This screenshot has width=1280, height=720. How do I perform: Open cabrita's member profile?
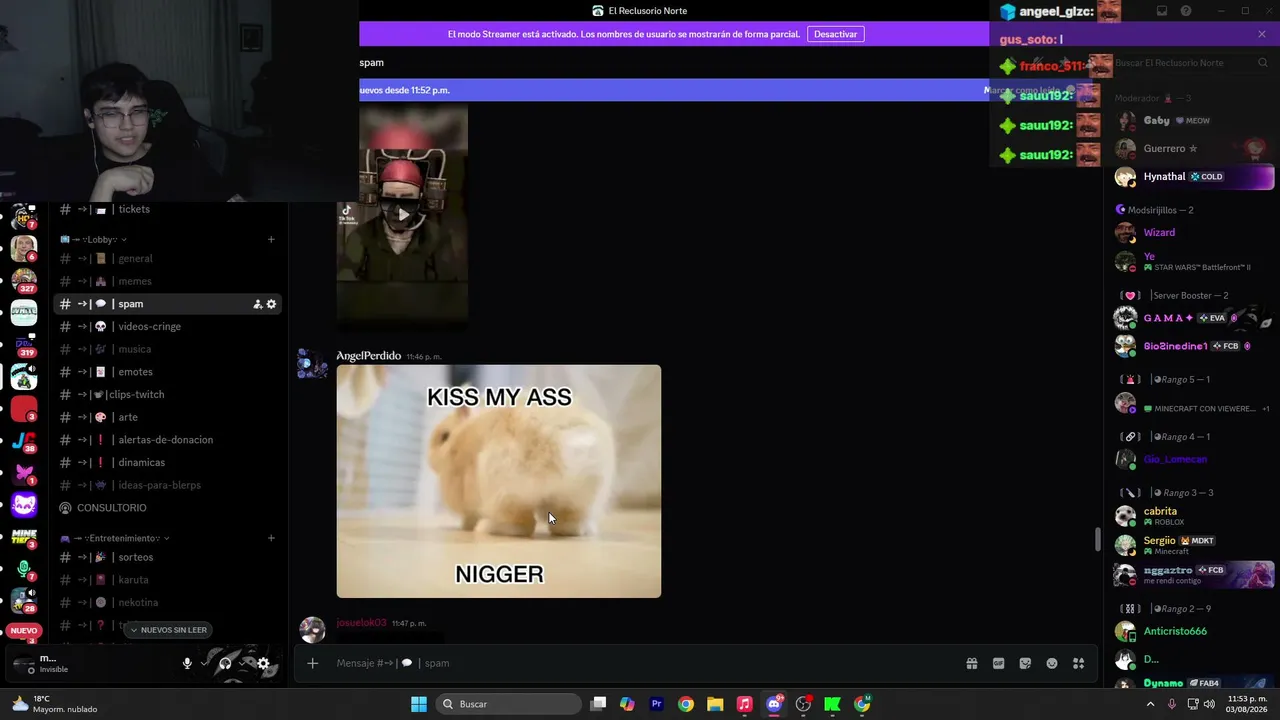click(1194, 516)
